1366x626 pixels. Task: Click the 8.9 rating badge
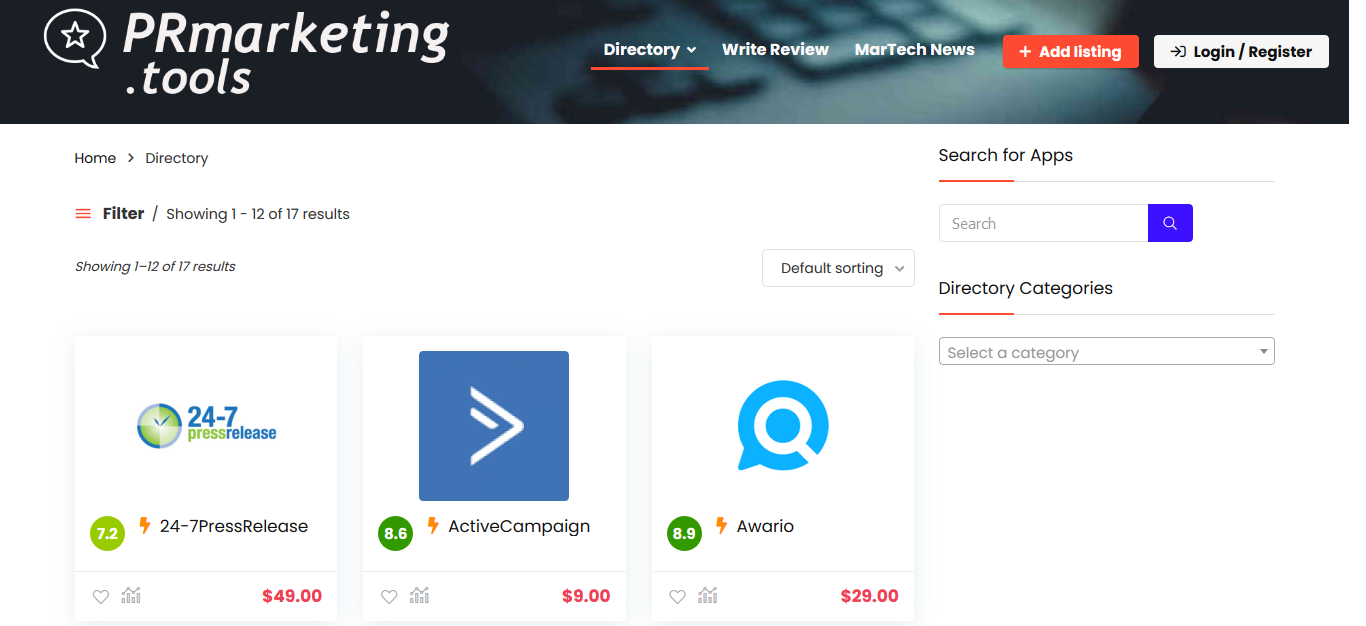(684, 533)
